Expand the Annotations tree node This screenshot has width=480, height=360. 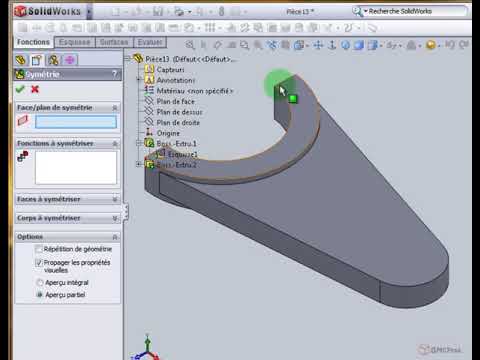pyautogui.click(x=139, y=80)
